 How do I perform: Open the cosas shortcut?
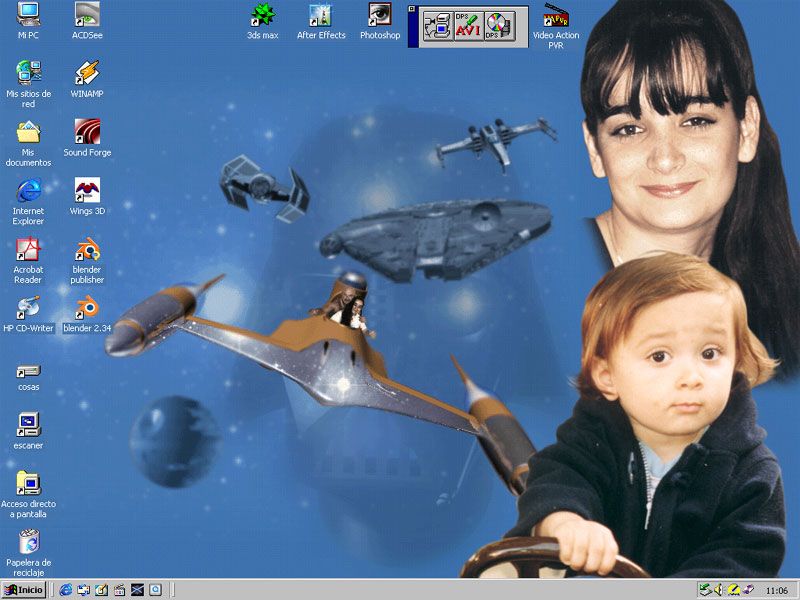coord(29,377)
